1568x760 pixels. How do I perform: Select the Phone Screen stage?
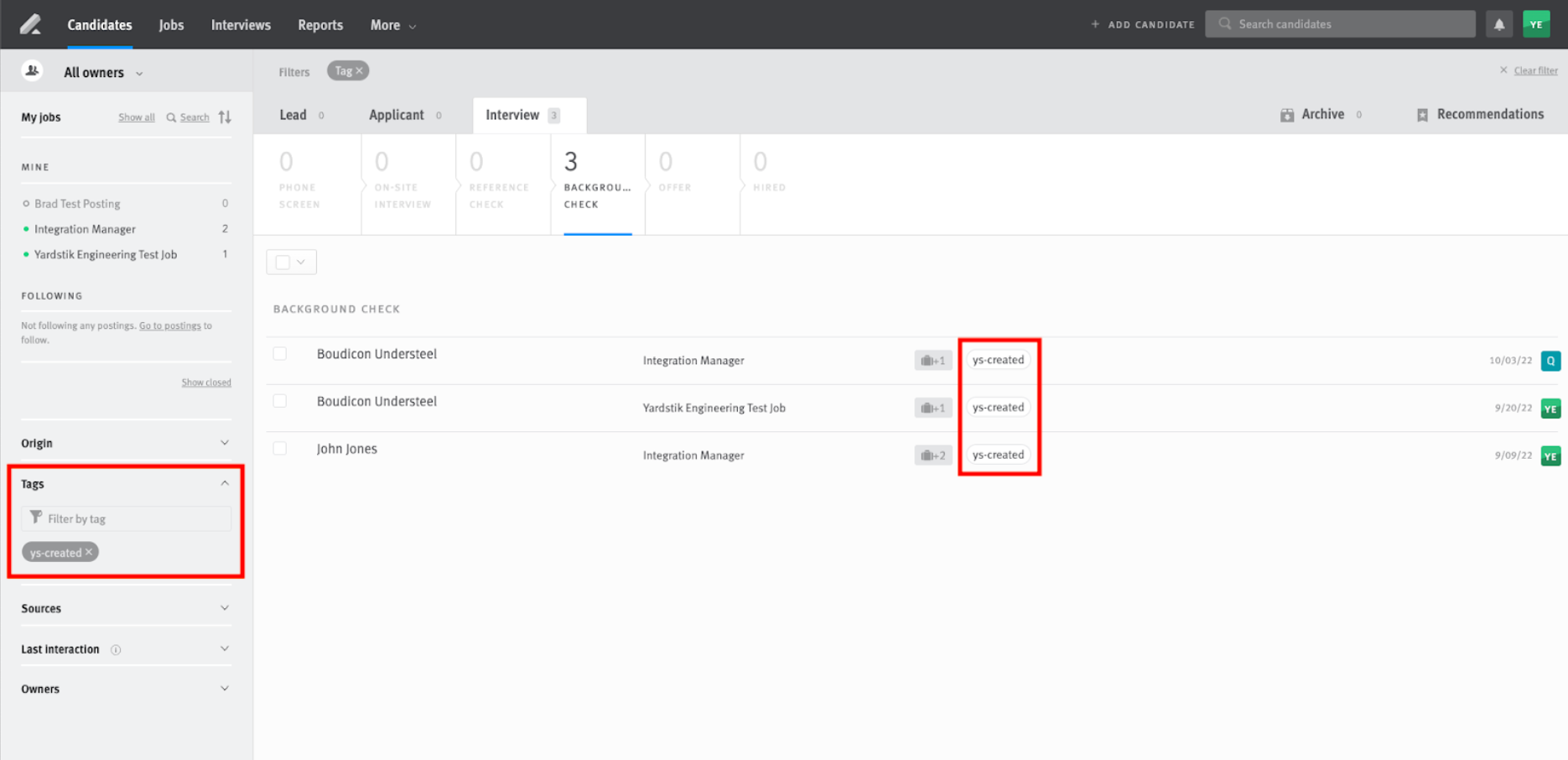(x=307, y=184)
